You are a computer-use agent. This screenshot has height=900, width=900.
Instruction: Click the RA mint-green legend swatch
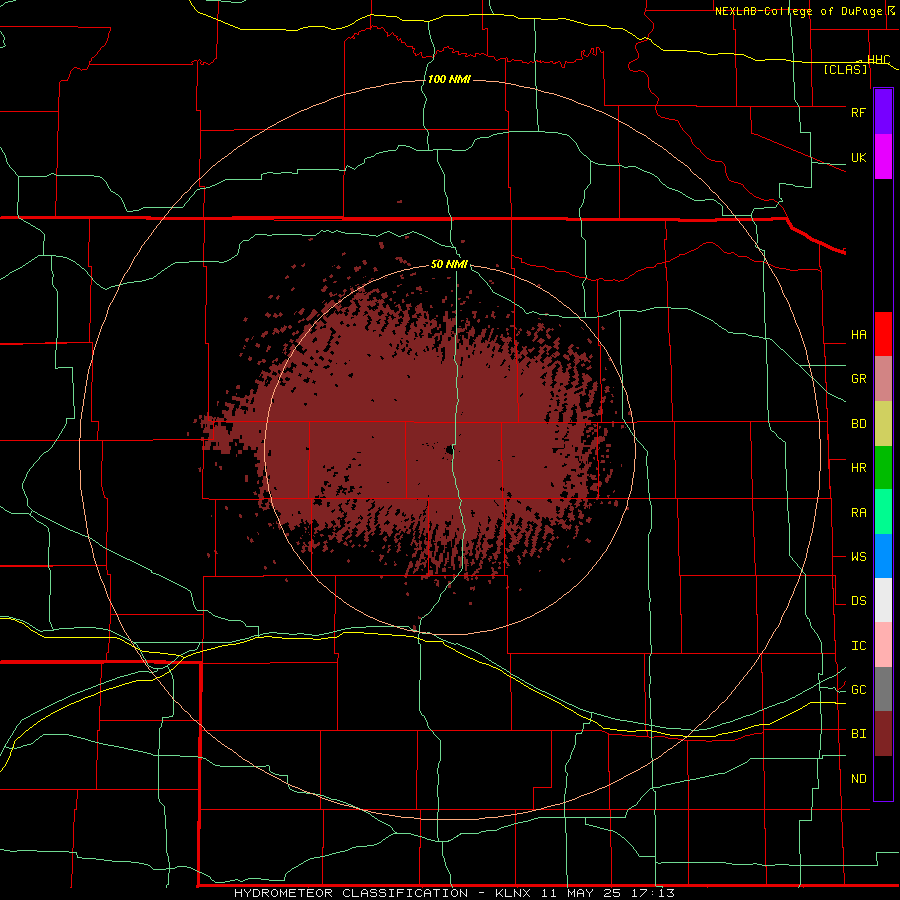pos(883,512)
